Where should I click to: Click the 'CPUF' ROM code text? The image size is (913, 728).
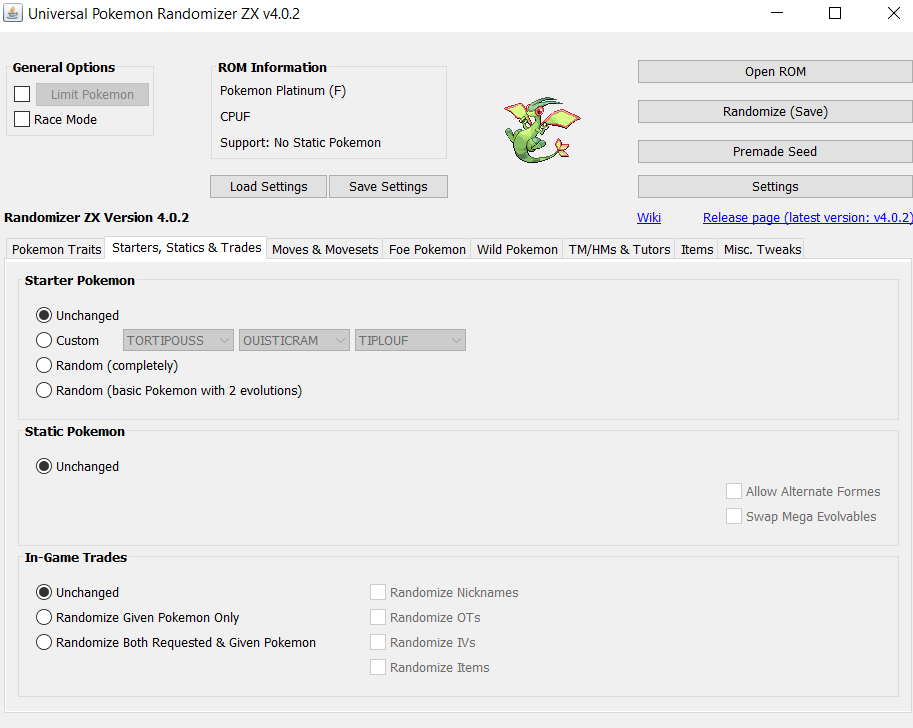(235, 116)
